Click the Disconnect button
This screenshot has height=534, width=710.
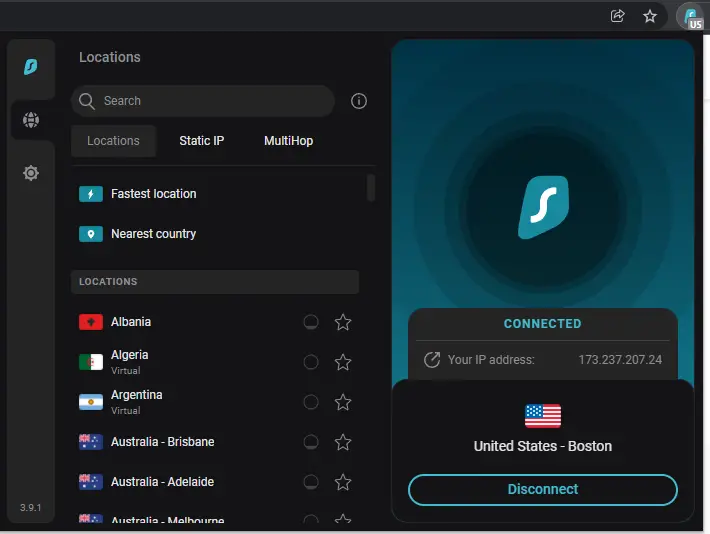[x=542, y=490]
